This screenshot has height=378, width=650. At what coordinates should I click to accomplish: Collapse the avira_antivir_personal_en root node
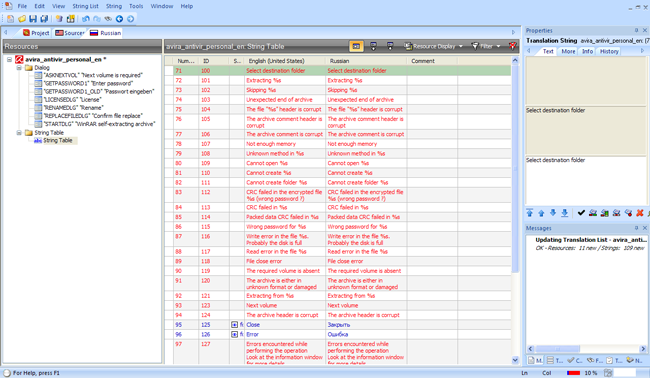click(9, 60)
